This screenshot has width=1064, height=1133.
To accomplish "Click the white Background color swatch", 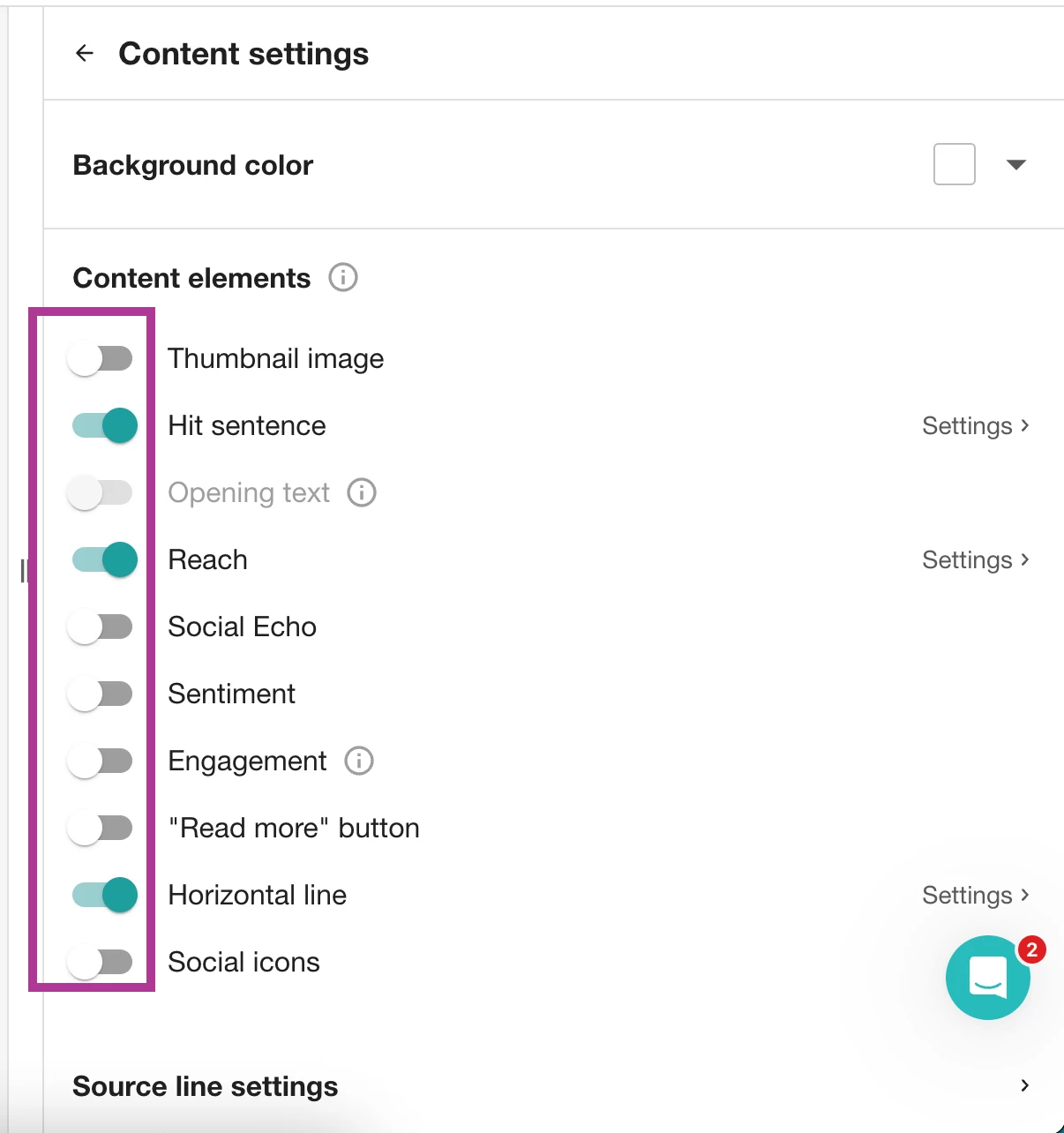I will click(x=954, y=164).
